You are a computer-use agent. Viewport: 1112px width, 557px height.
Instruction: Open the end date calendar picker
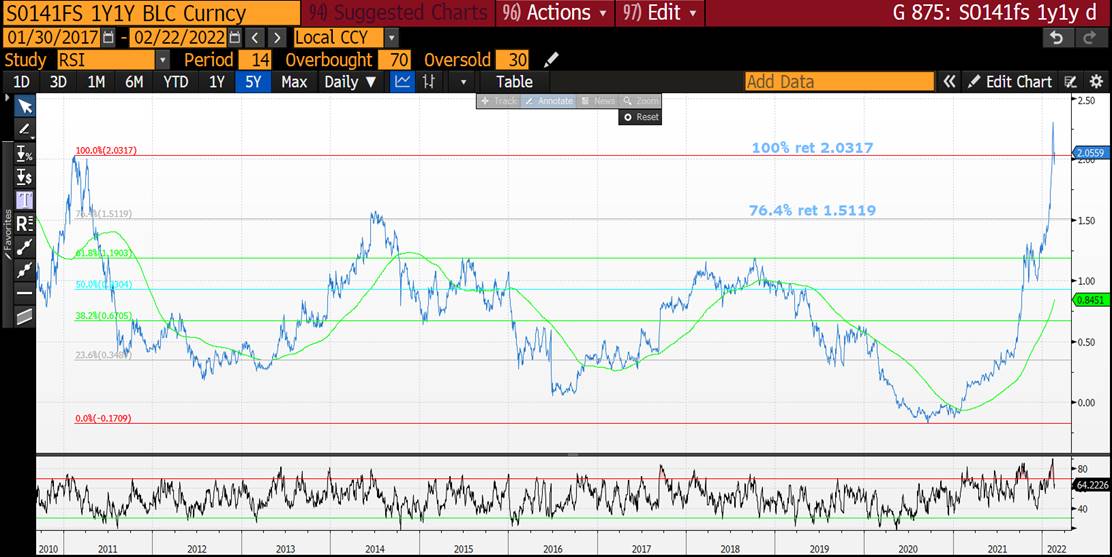click(235, 38)
